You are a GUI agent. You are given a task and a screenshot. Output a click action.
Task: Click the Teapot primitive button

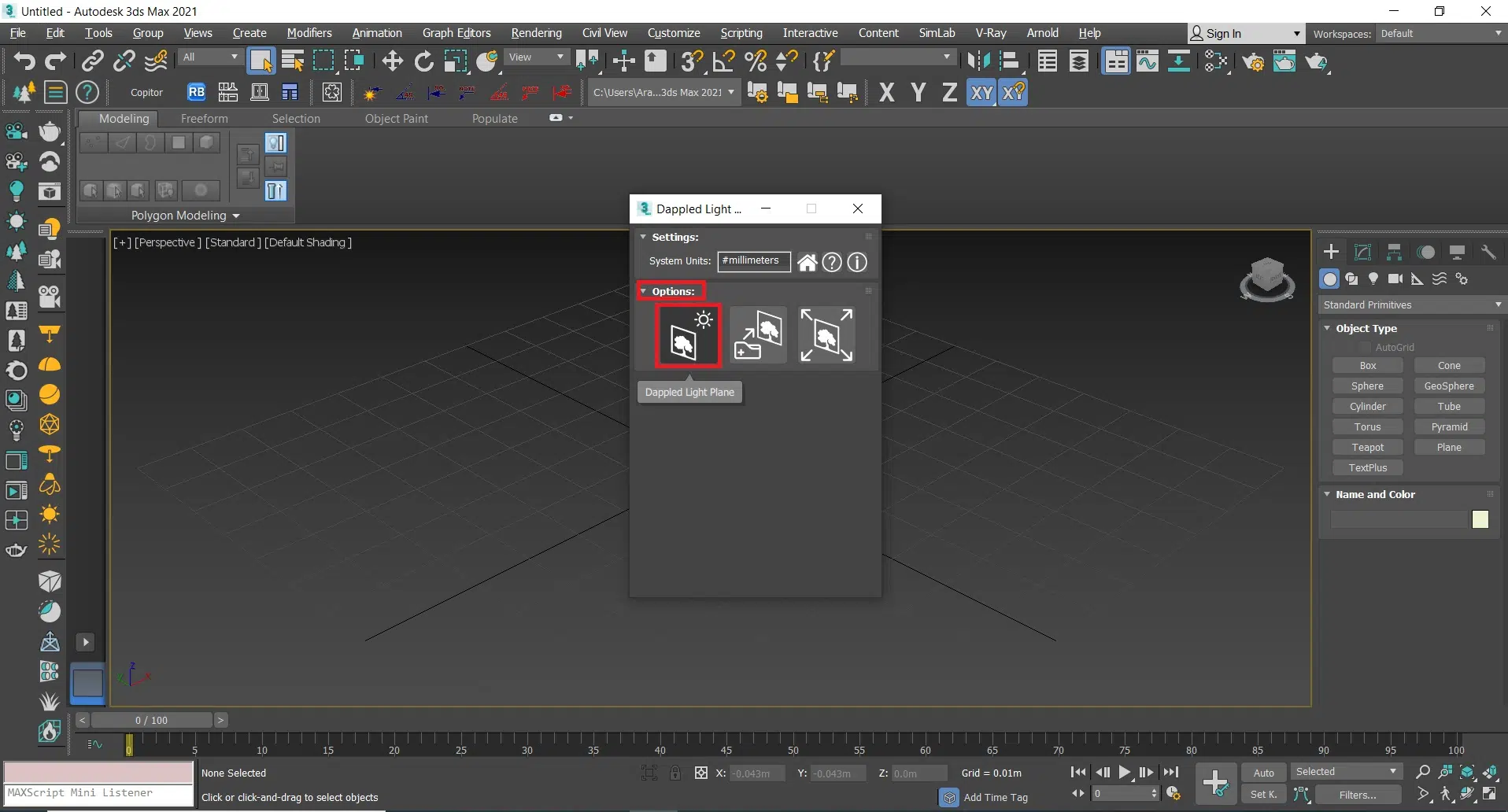tap(1367, 447)
